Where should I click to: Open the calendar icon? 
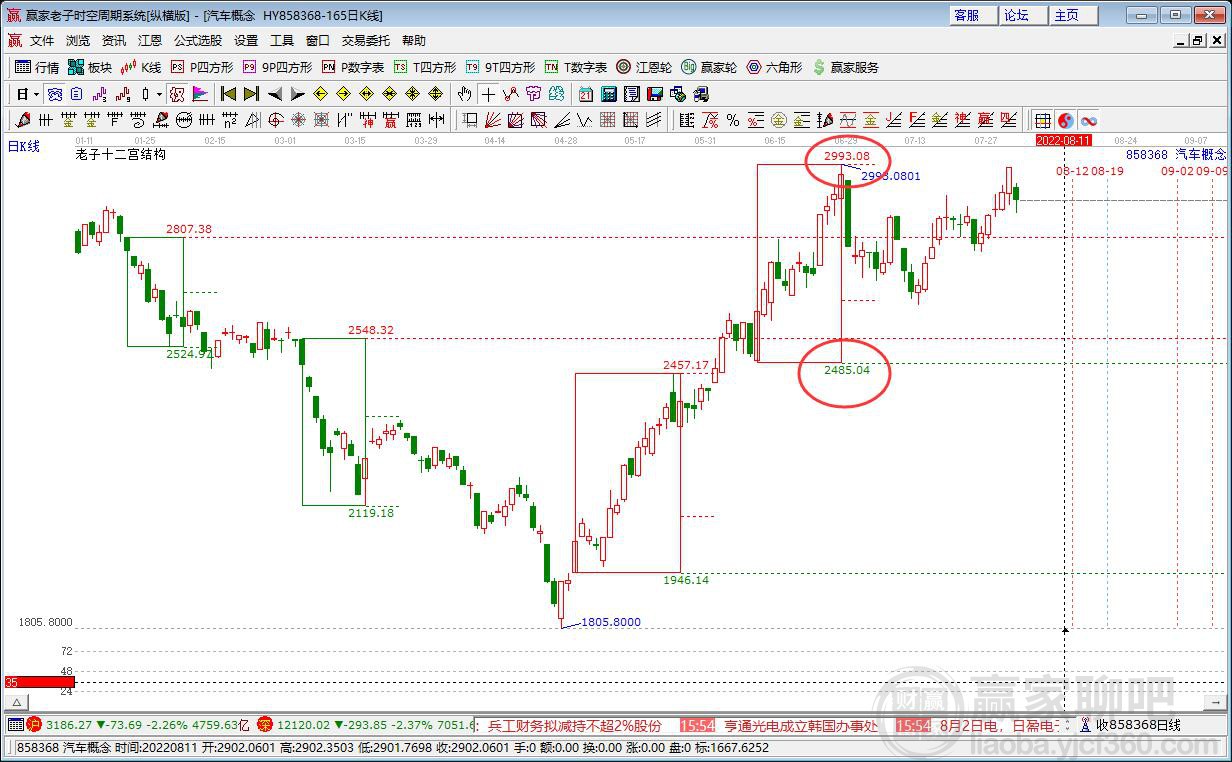coord(585,94)
